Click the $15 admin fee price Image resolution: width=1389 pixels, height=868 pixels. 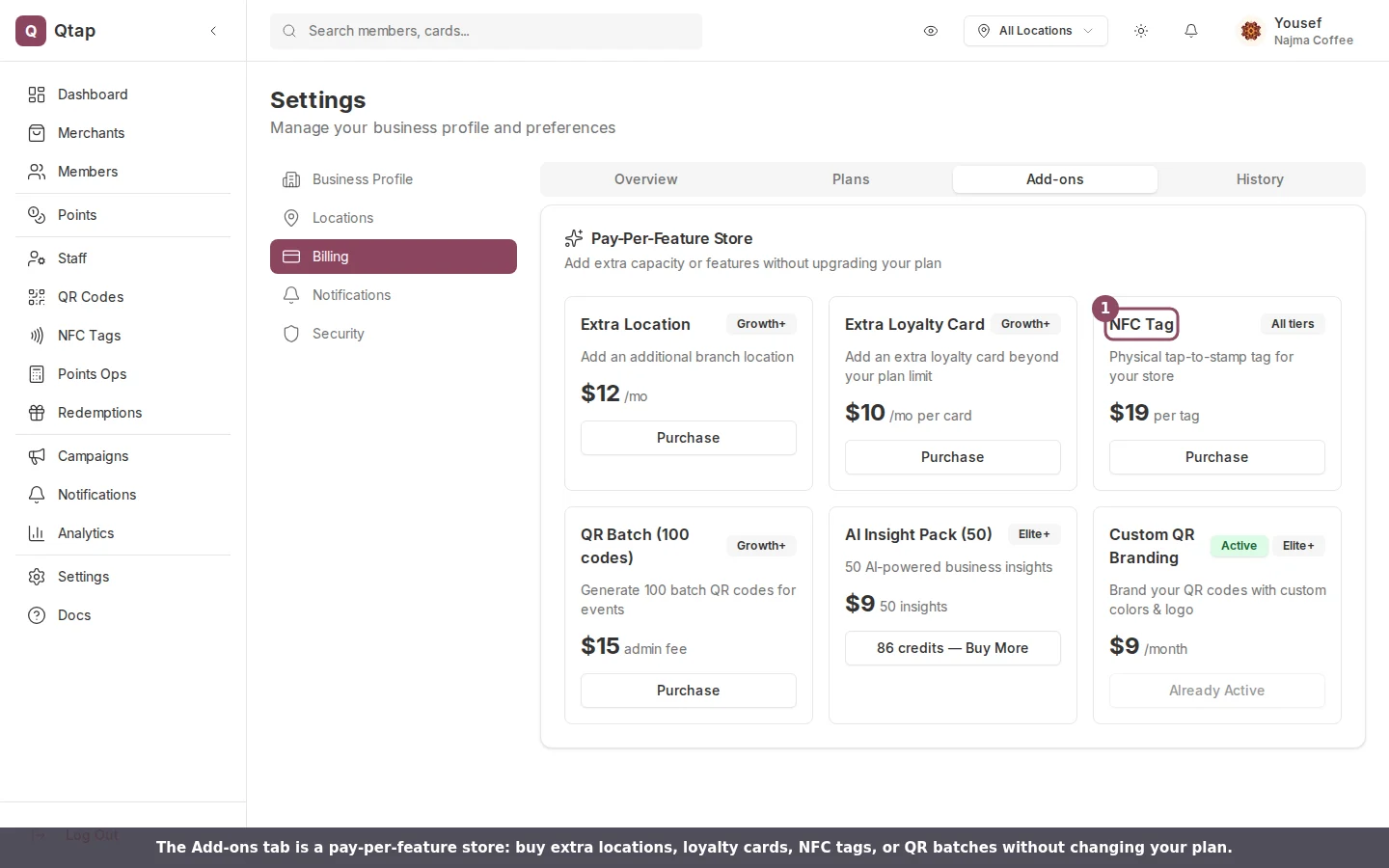point(634,646)
